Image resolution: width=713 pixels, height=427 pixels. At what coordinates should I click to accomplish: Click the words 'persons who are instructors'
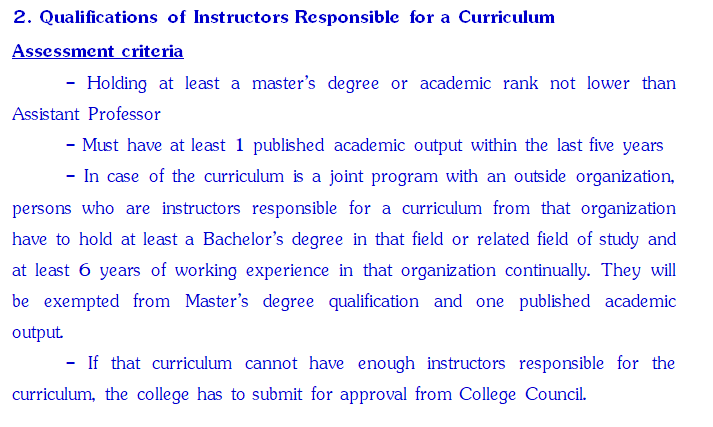coord(126,208)
